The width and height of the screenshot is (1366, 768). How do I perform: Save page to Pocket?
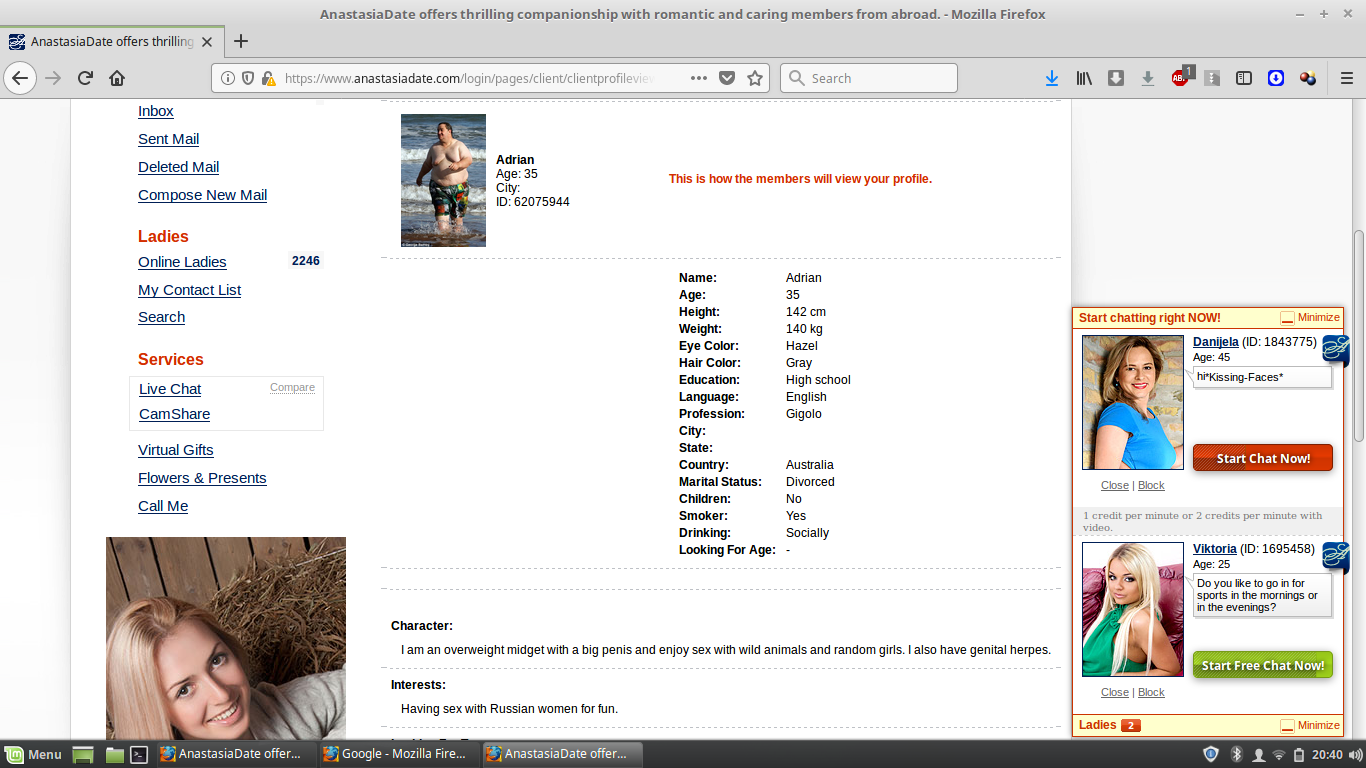coord(727,78)
